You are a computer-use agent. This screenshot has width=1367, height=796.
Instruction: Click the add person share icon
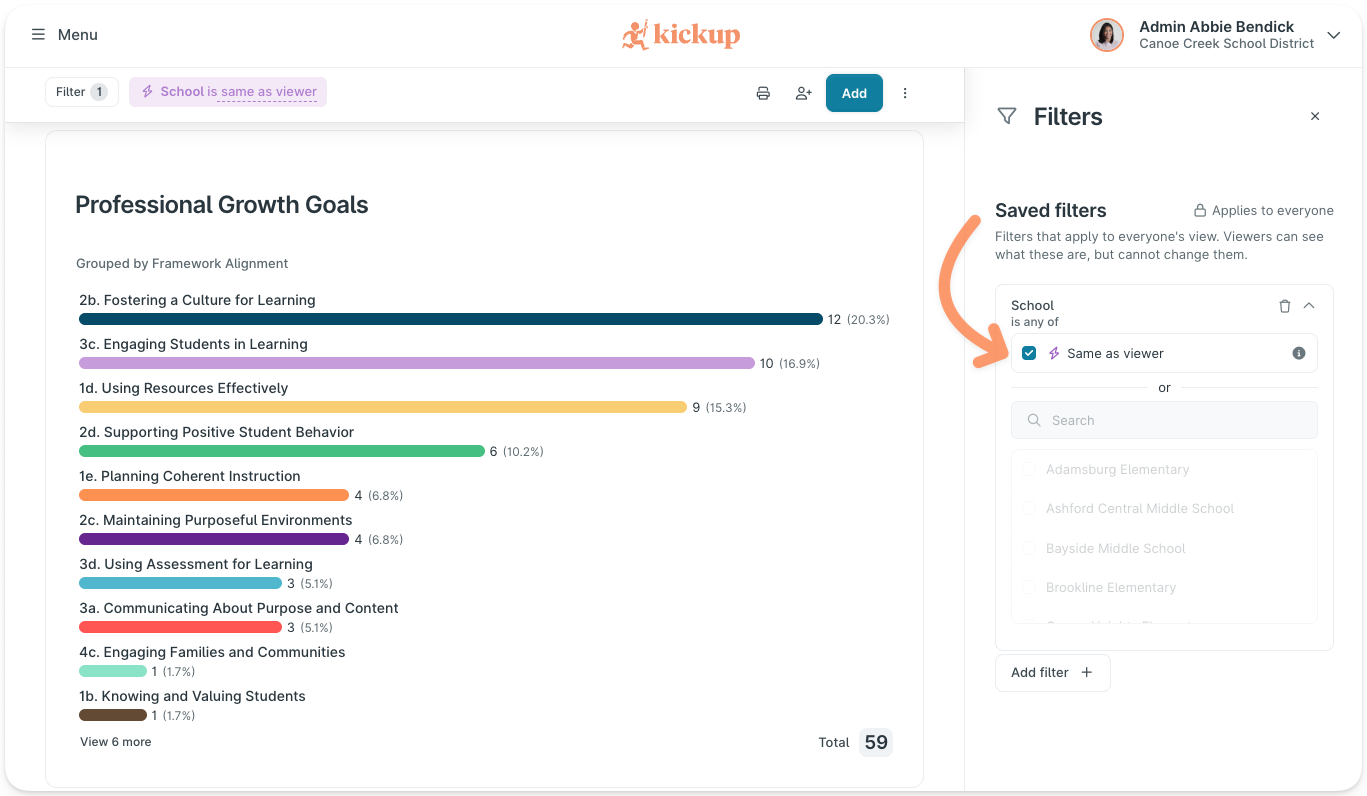(x=803, y=93)
